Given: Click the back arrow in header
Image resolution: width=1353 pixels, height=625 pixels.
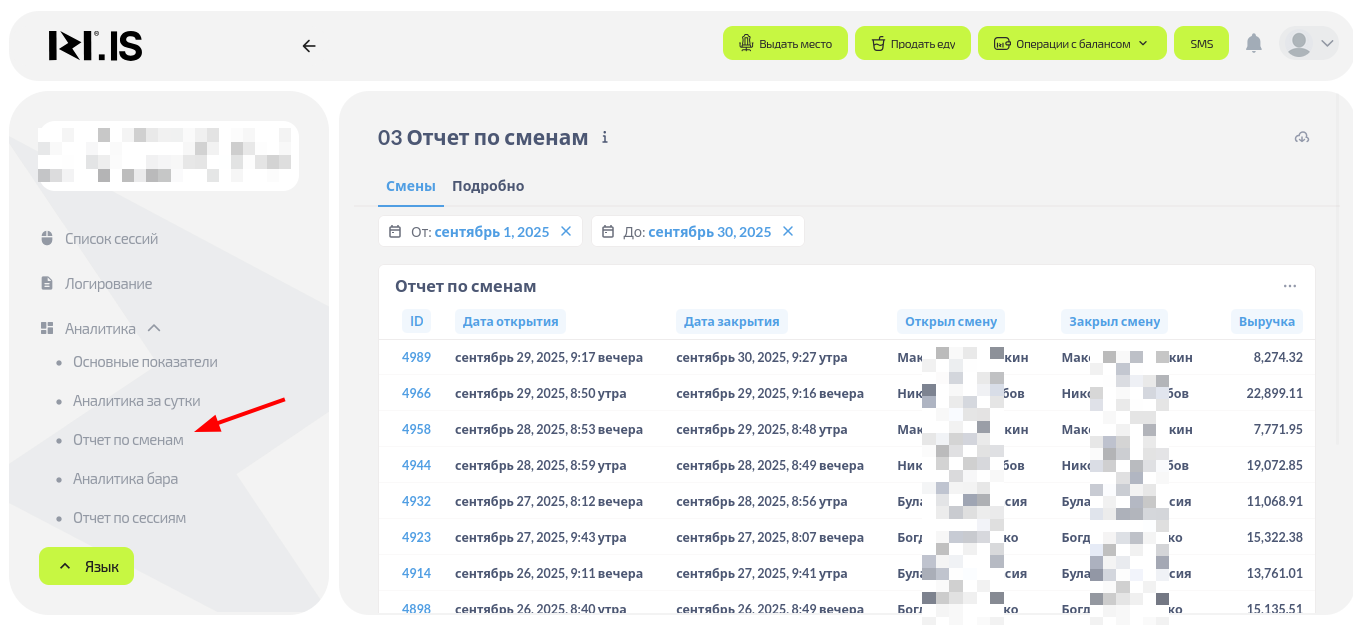Looking at the screenshot, I should click(x=309, y=46).
